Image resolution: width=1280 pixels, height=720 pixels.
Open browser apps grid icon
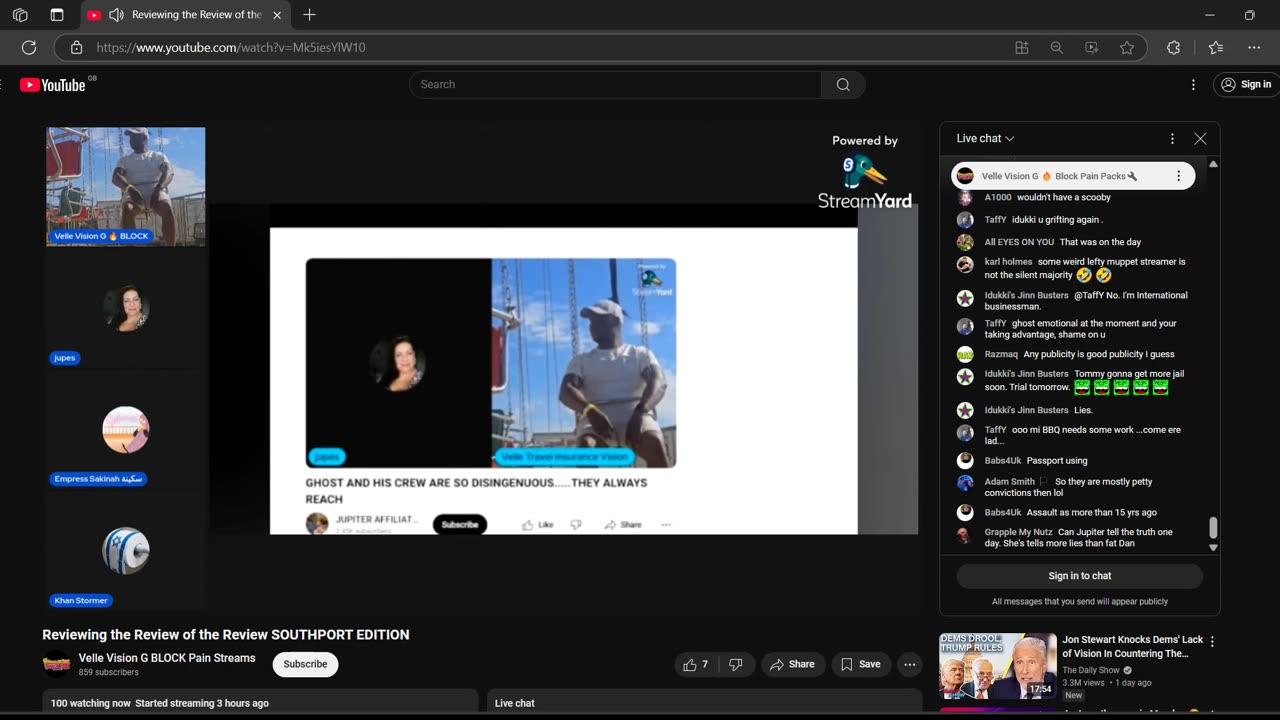[x=1022, y=47]
